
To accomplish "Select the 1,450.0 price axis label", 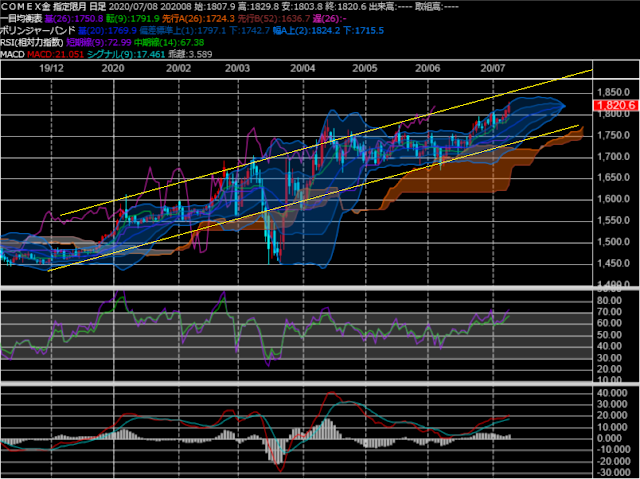I will (613, 263).
